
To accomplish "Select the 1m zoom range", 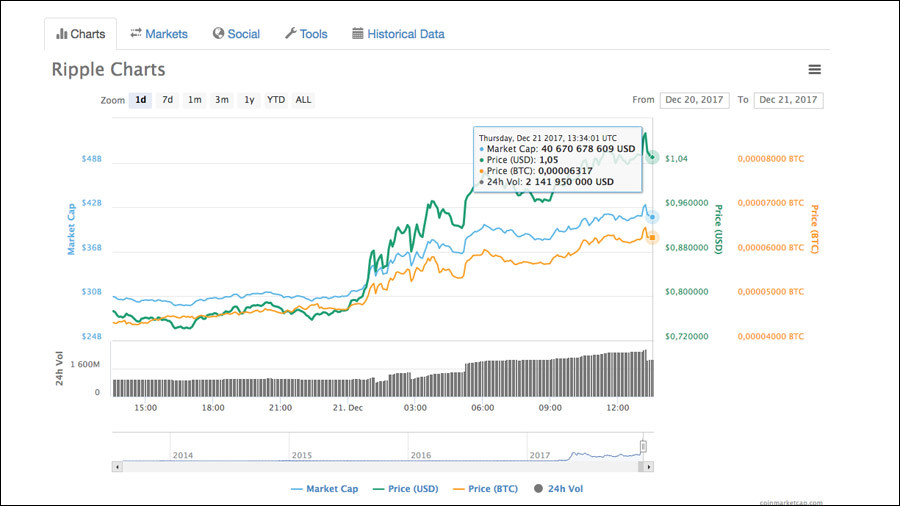I will click(x=195, y=100).
